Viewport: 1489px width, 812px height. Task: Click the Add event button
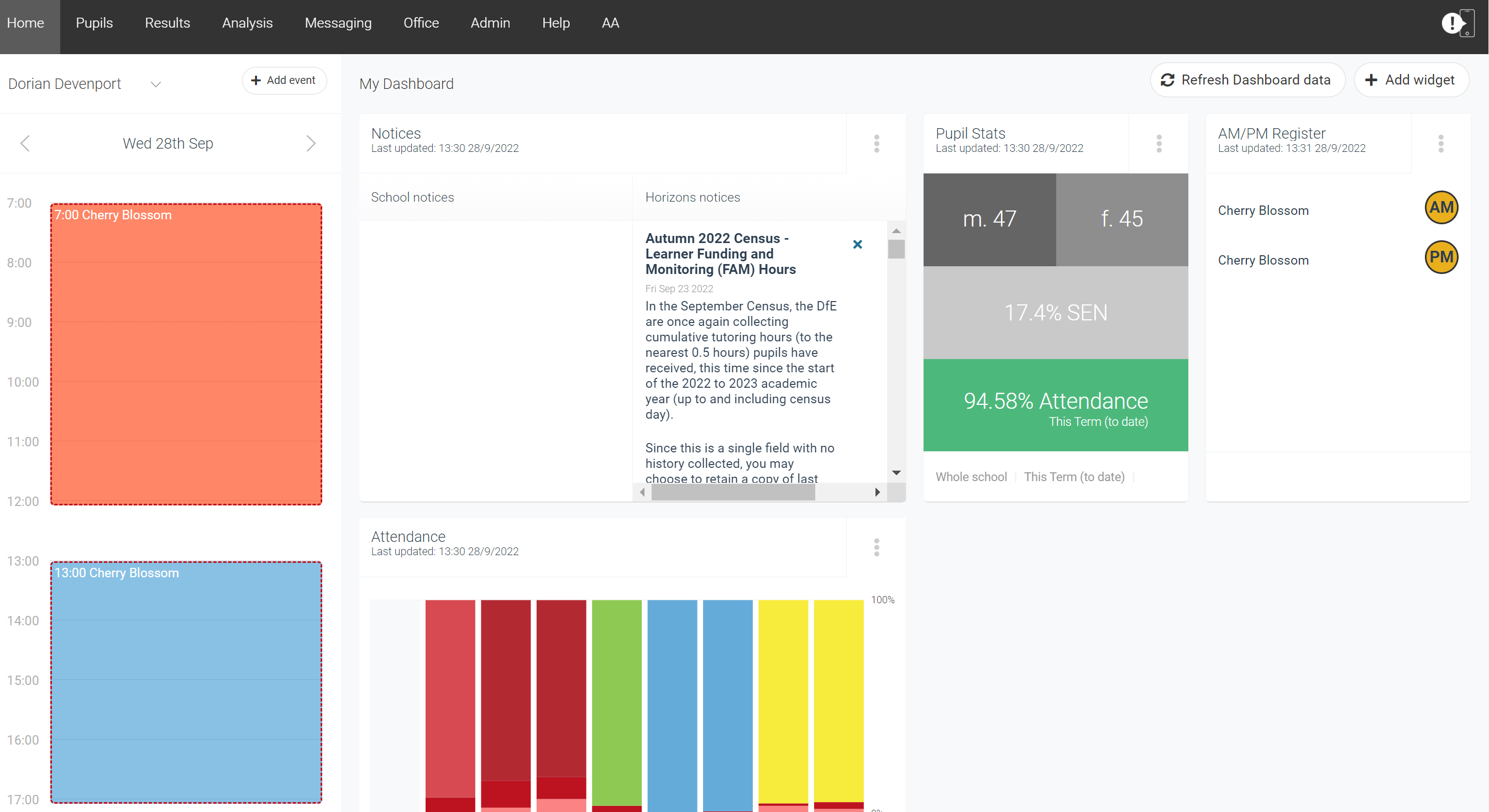pyautogui.click(x=284, y=80)
